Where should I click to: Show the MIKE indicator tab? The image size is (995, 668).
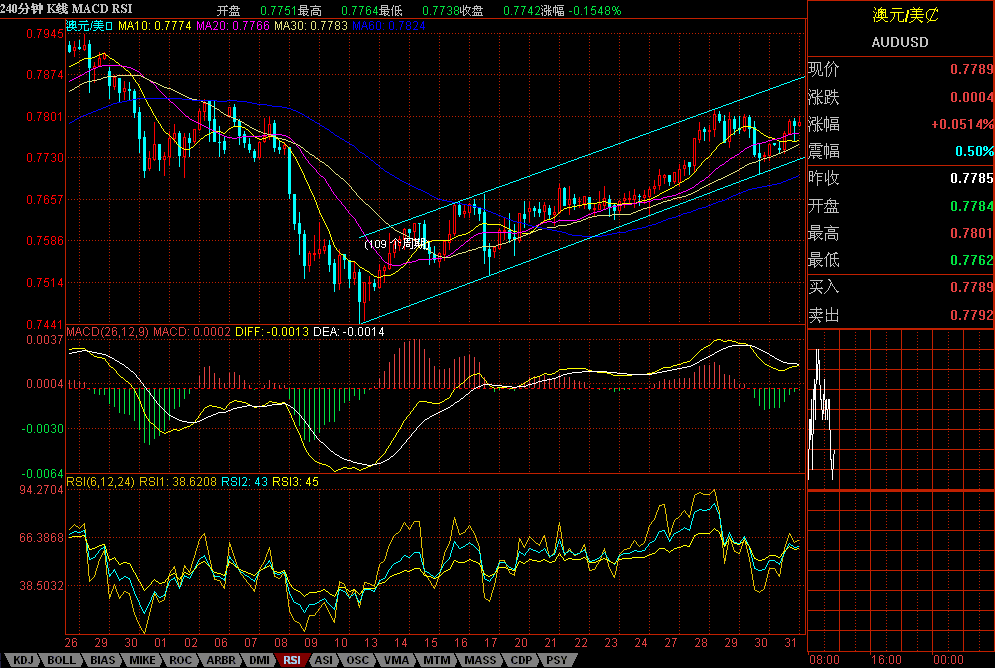tap(142, 660)
